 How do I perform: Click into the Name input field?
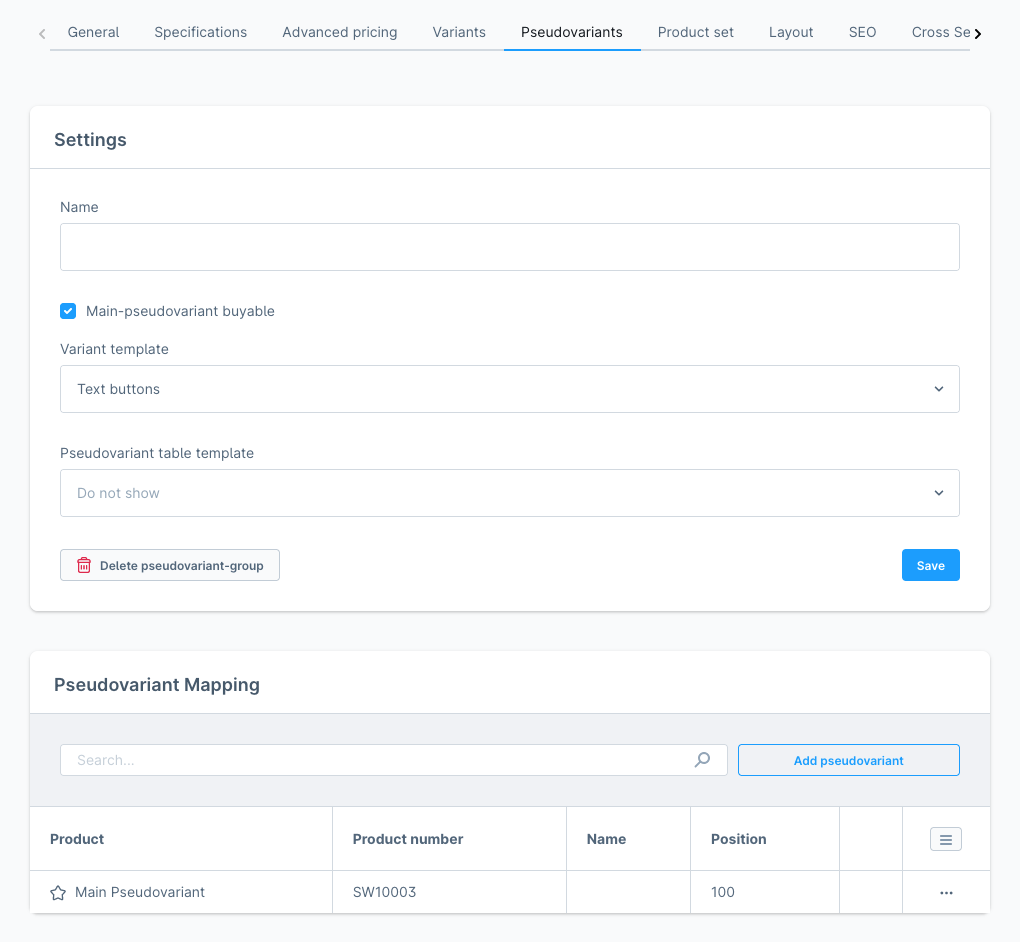[x=509, y=247]
